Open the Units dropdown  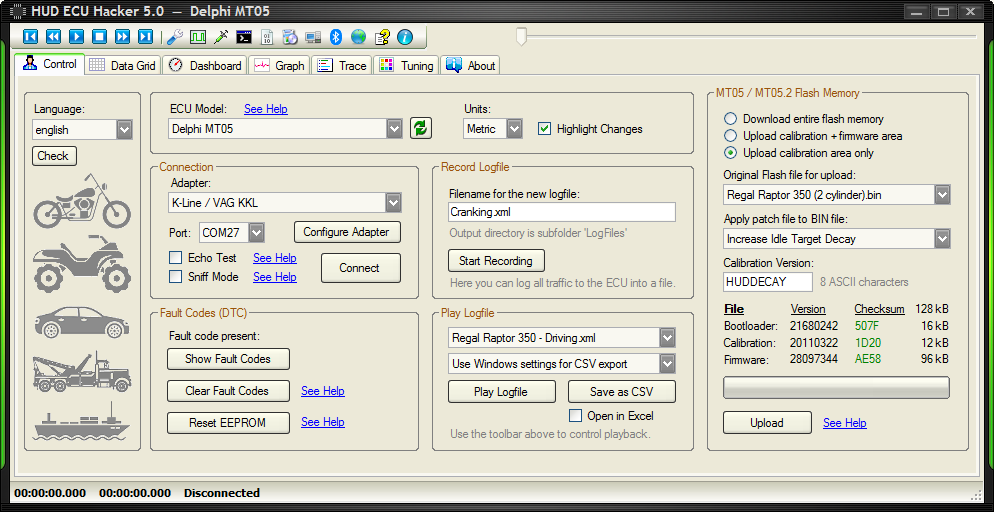pyautogui.click(x=514, y=128)
